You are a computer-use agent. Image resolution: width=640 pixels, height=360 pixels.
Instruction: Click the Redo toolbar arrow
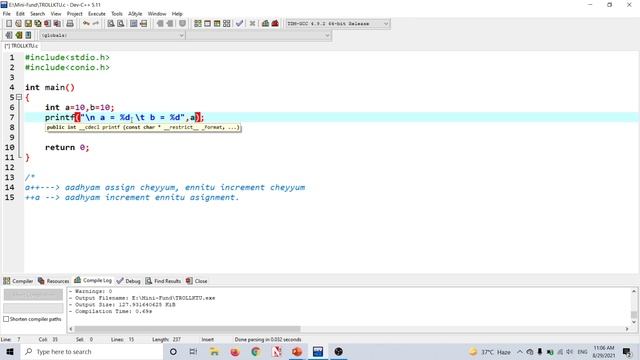click(x=96, y=24)
